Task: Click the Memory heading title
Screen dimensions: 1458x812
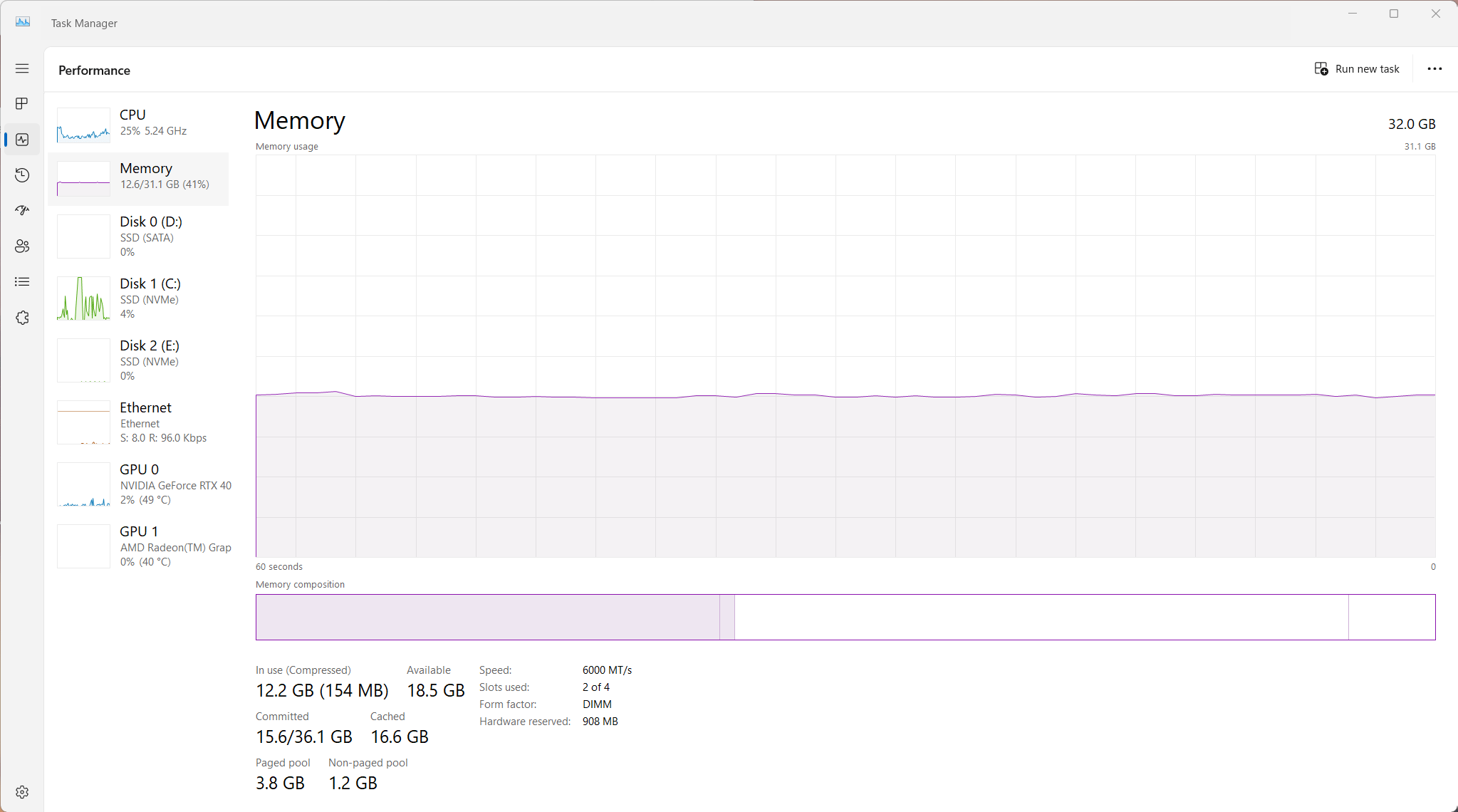Action: (300, 120)
